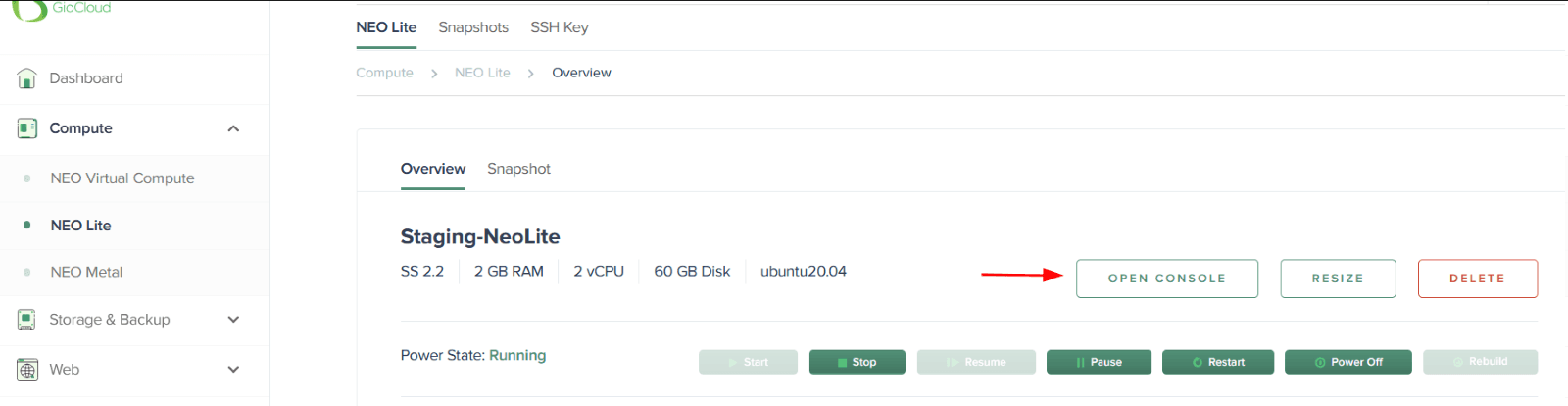Click the Storage & Backup icon

tap(26, 320)
